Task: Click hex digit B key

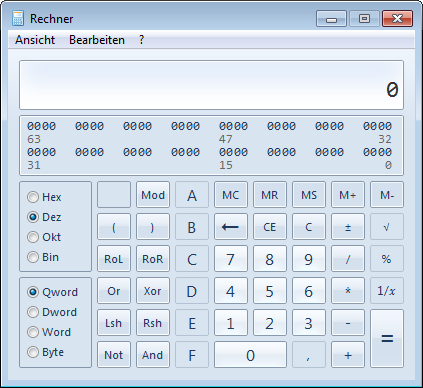Action: (x=192, y=227)
